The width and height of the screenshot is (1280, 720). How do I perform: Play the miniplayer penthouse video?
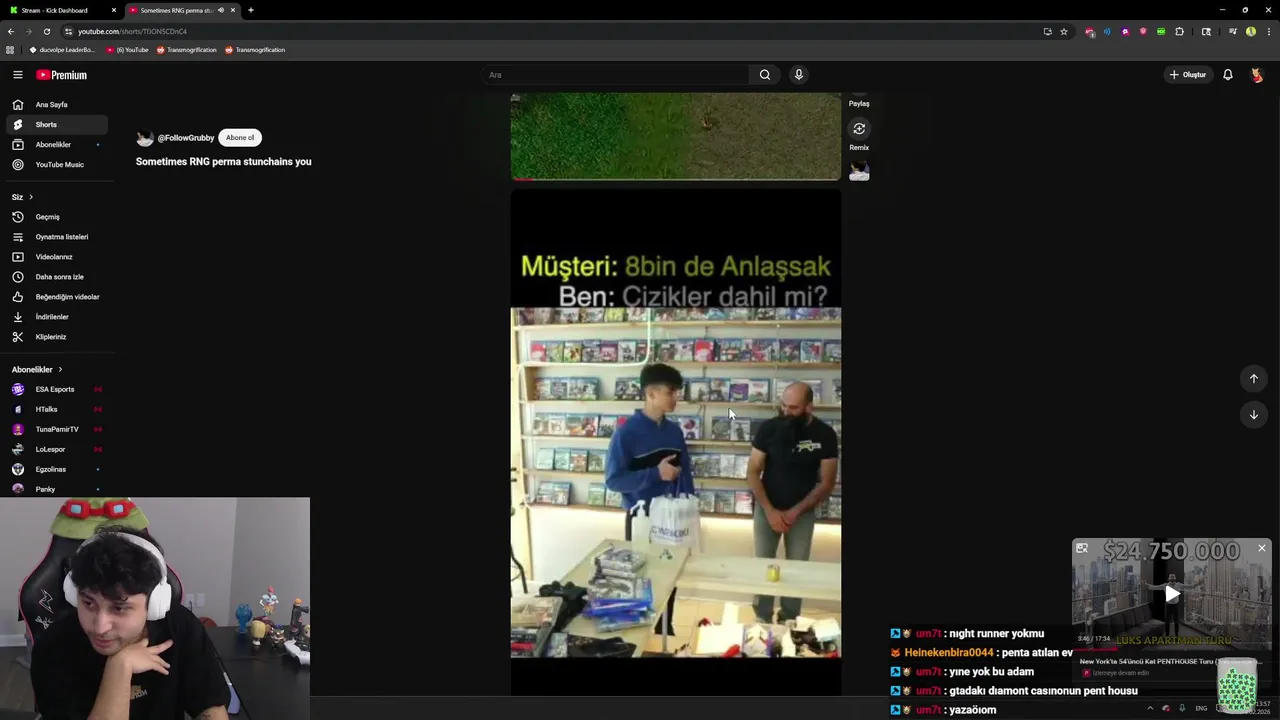point(1172,594)
